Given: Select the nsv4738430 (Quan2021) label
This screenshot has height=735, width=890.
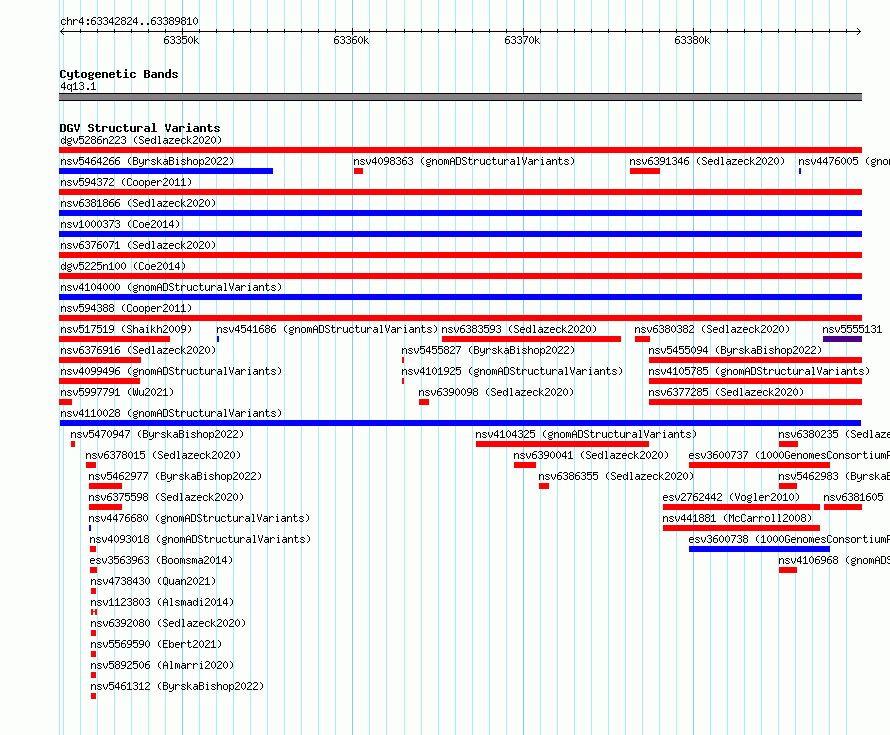Looking at the screenshot, I should point(153,581).
